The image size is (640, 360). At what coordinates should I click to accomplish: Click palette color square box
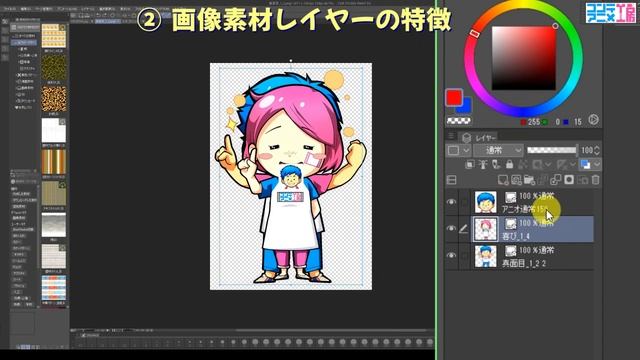[x=453, y=150]
